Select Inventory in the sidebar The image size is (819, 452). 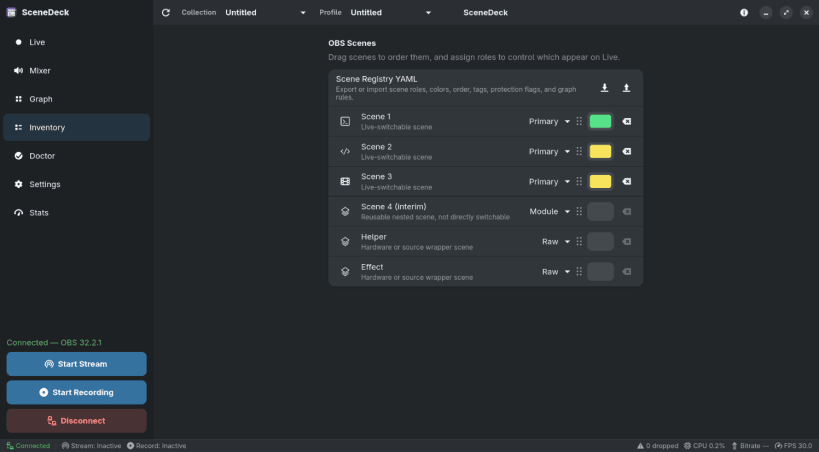click(x=76, y=128)
